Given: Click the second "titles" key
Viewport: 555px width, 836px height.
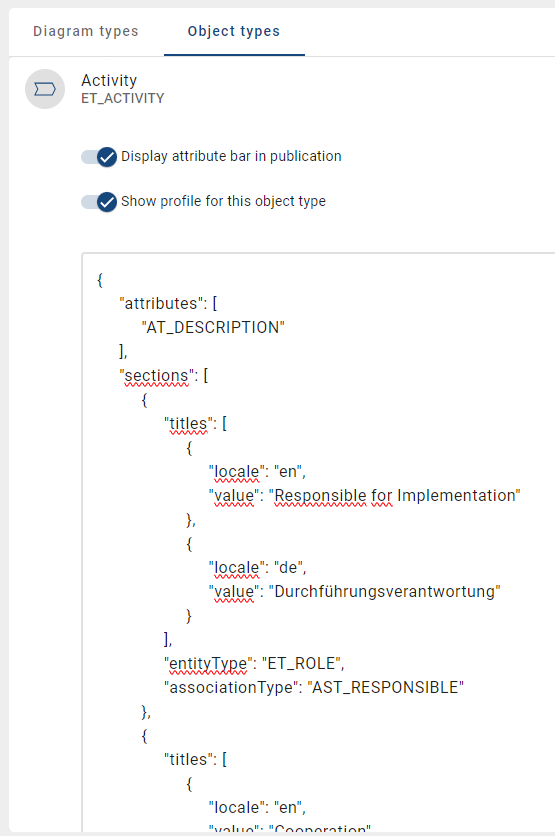Looking at the screenshot, I should pos(189,759).
